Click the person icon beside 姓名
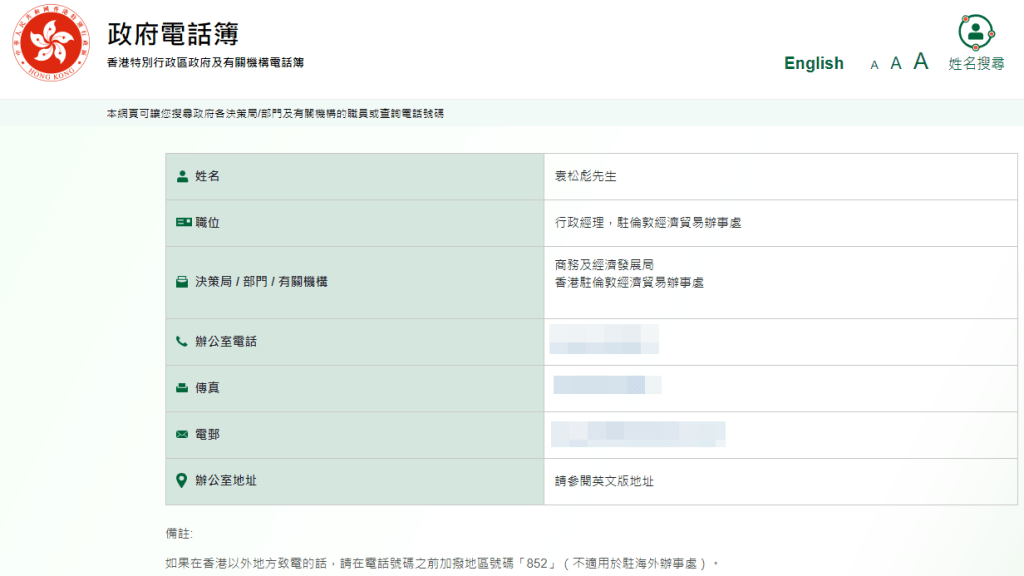 click(182, 176)
